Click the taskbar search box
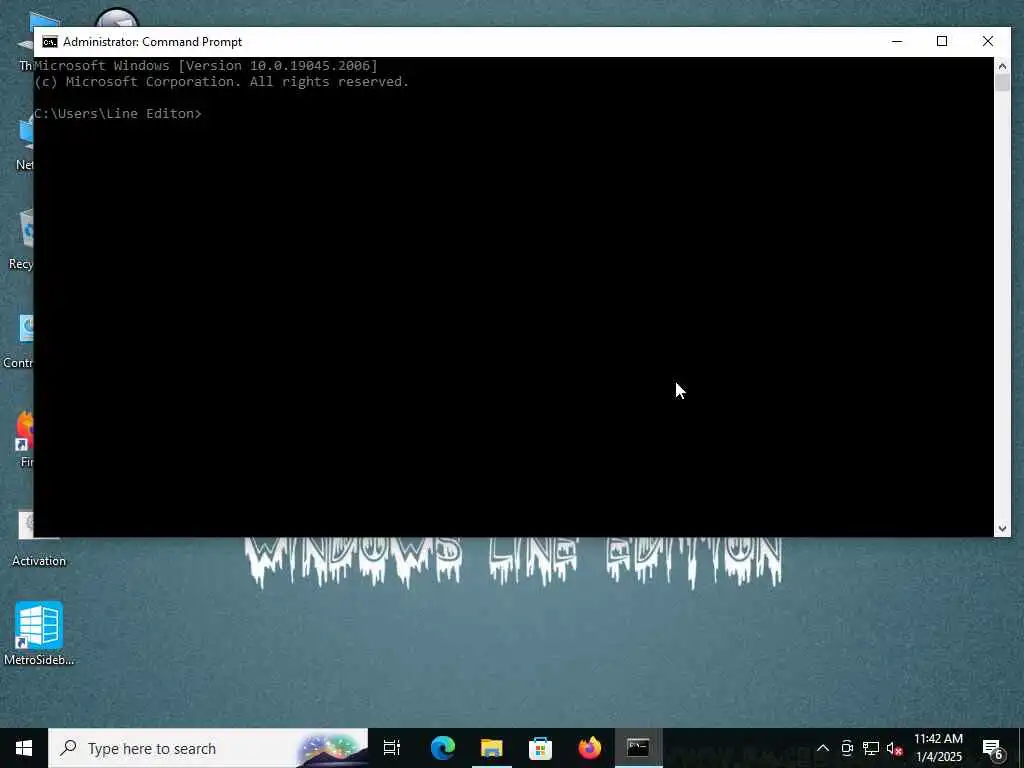Image resolution: width=1024 pixels, height=768 pixels. tap(208, 748)
